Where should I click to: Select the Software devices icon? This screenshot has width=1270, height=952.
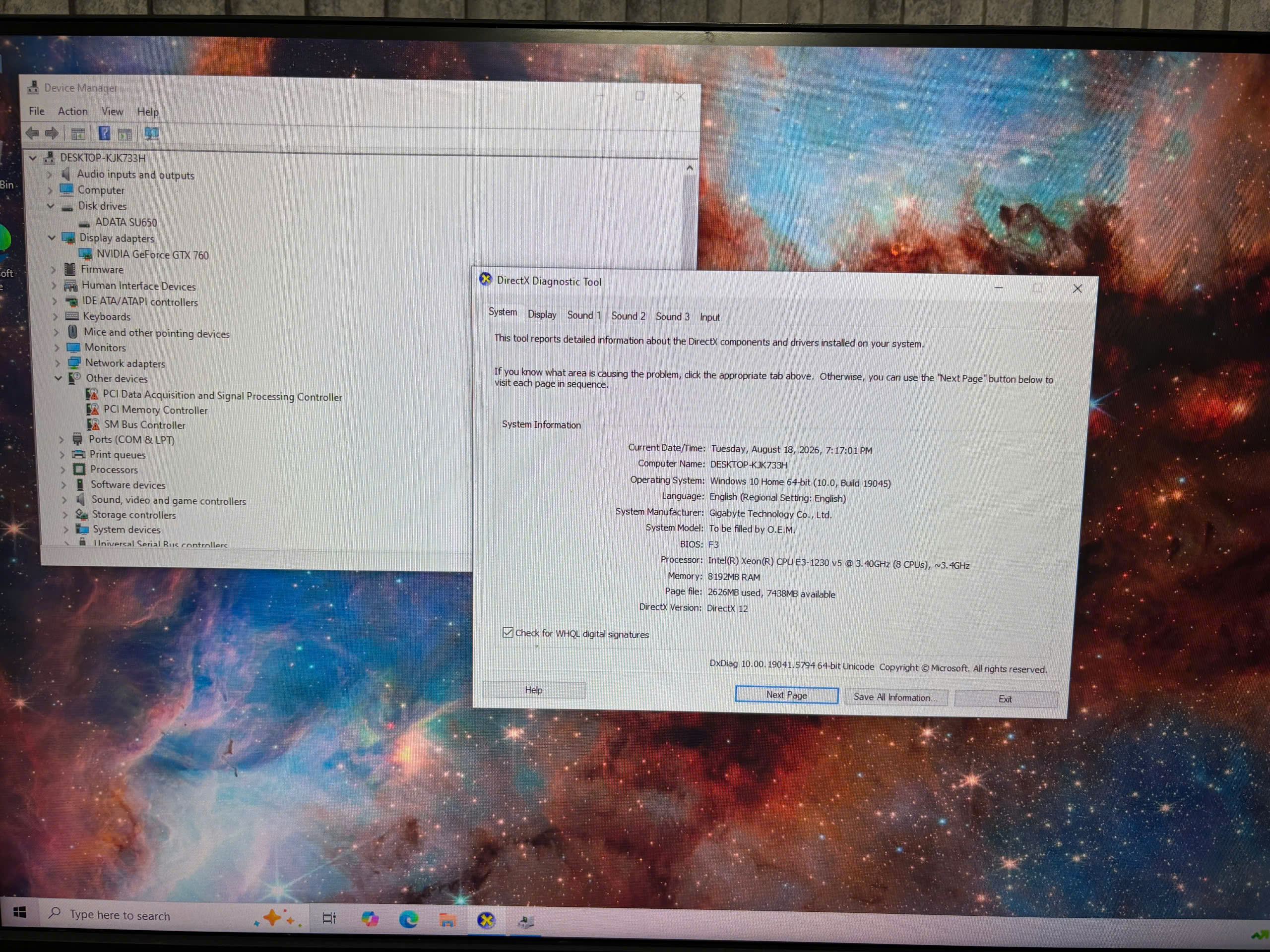pos(80,484)
